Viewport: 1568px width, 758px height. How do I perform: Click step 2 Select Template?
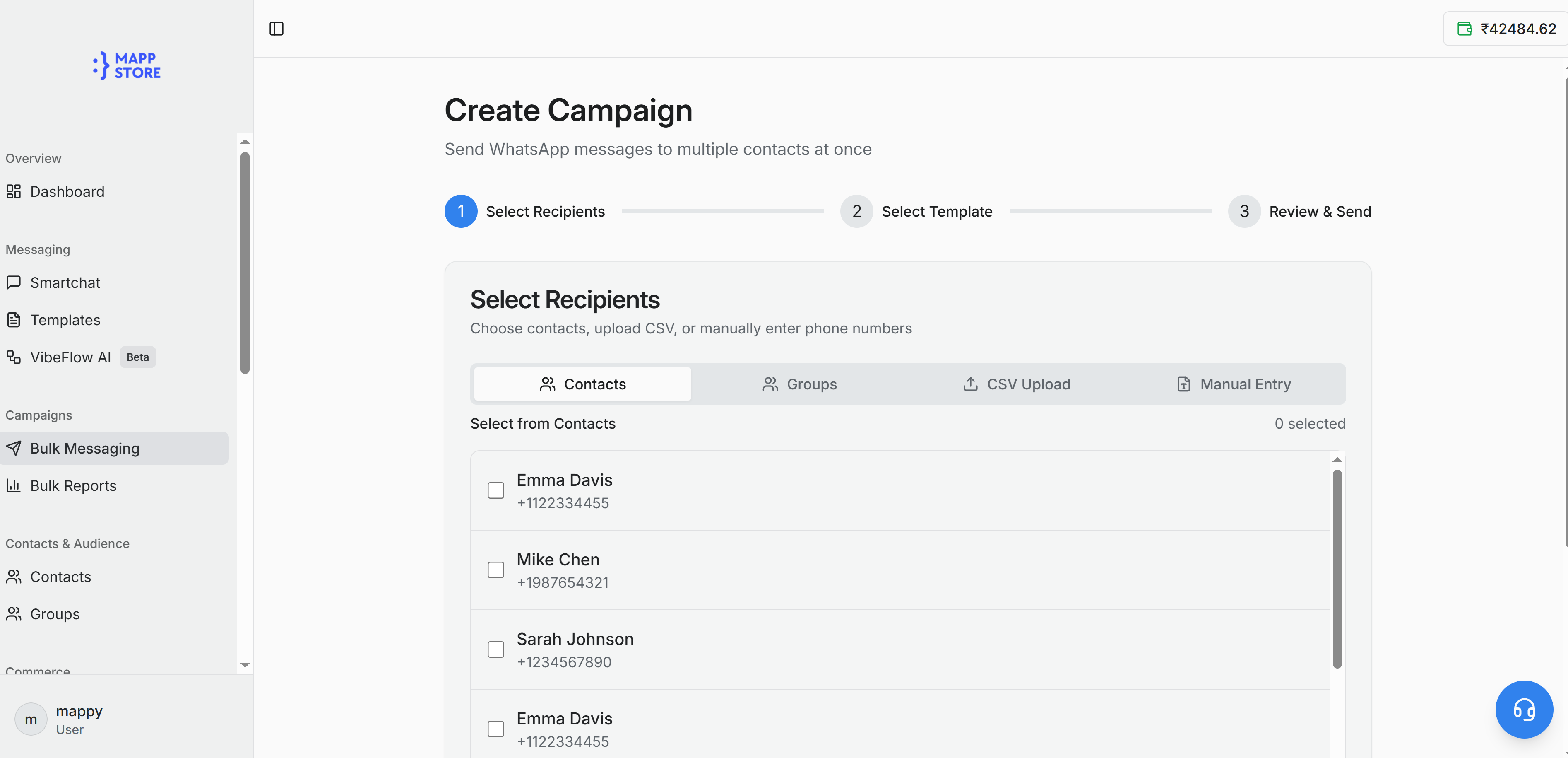click(x=916, y=211)
